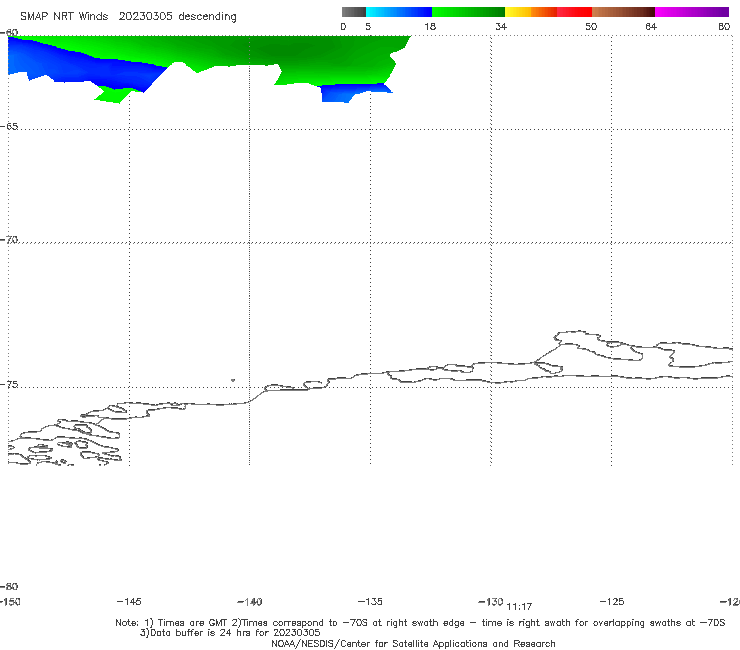740x650 pixels.
Task: Click the latitude label '-80'
Action: click(9, 586)
